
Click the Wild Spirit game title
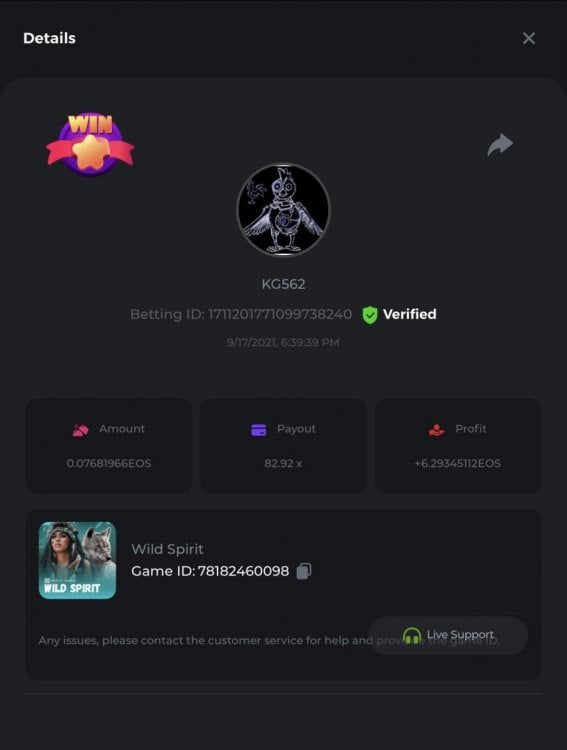tap(167, 549)
